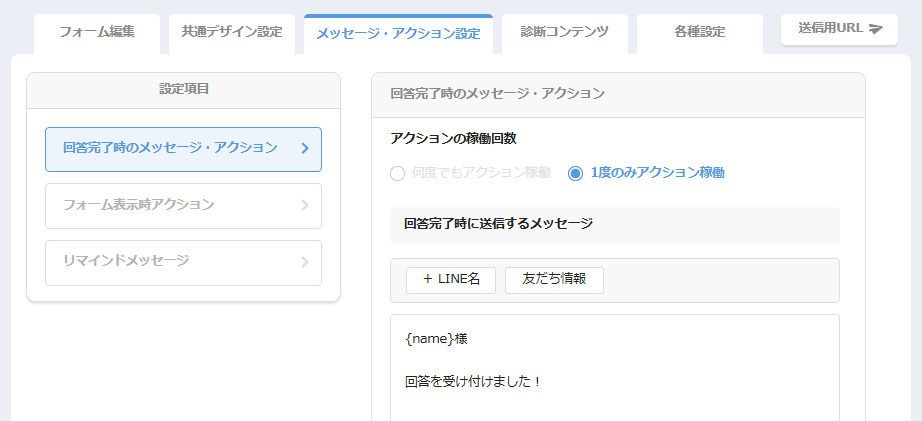Click the 友だち情報 button

click(x=554, y=280)
